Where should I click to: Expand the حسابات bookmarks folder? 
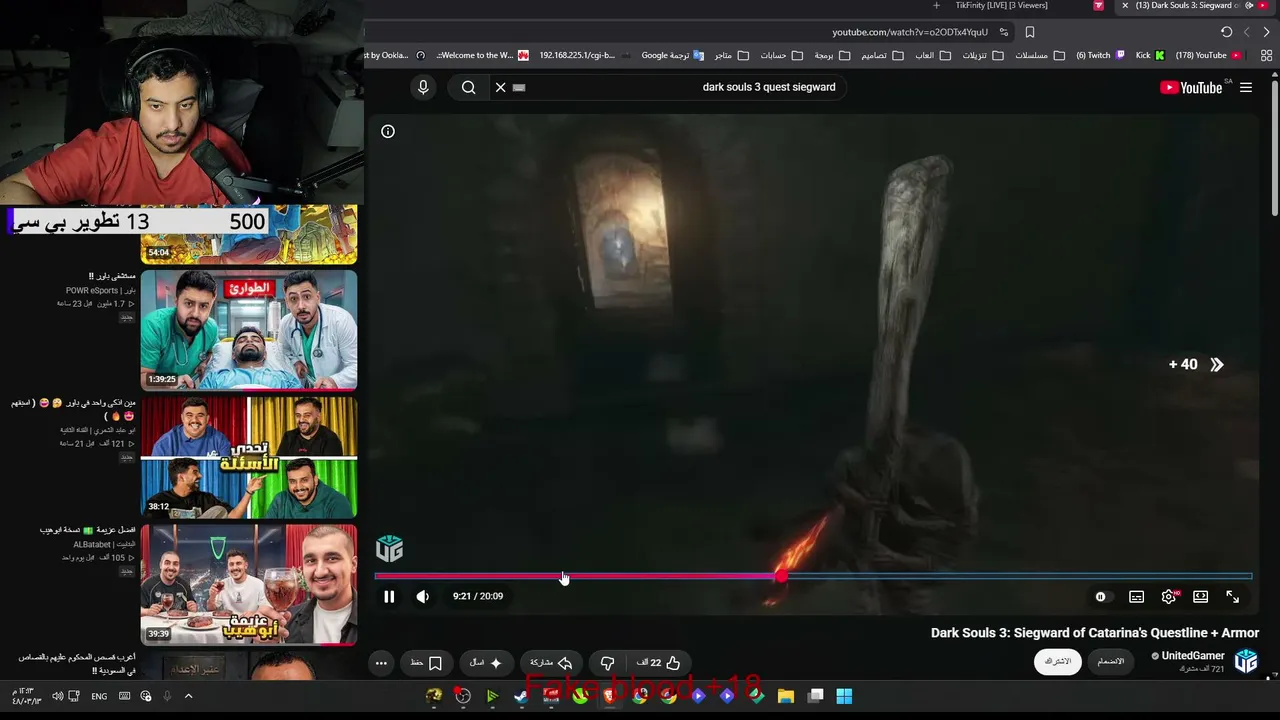tap(780, 56)
